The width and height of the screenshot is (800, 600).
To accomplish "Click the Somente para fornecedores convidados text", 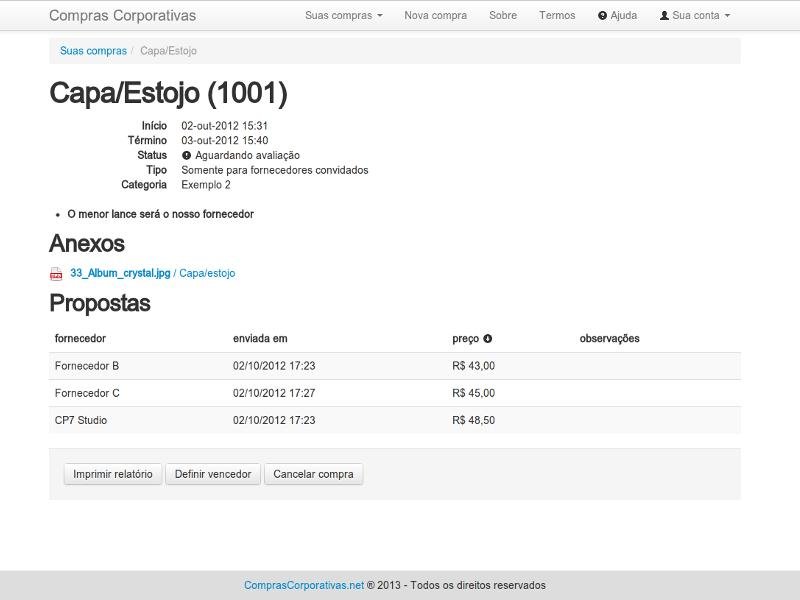I will pos(274,170).
